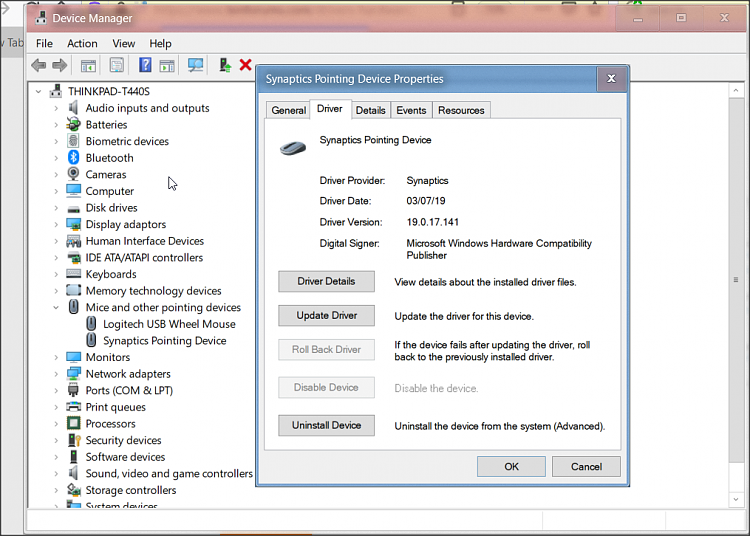Click the Processors chip icon

[x=73, y=423]
